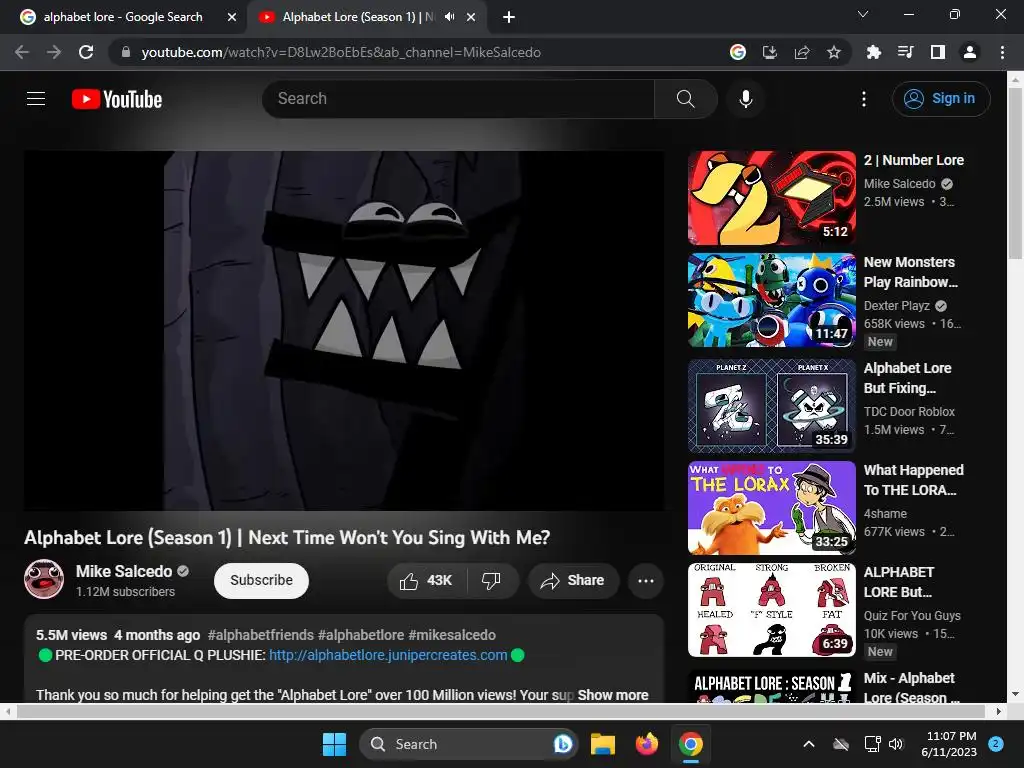1024x768 pixels.
Task: Open Mike Salcedo channel name link
Action: point(124,571)
